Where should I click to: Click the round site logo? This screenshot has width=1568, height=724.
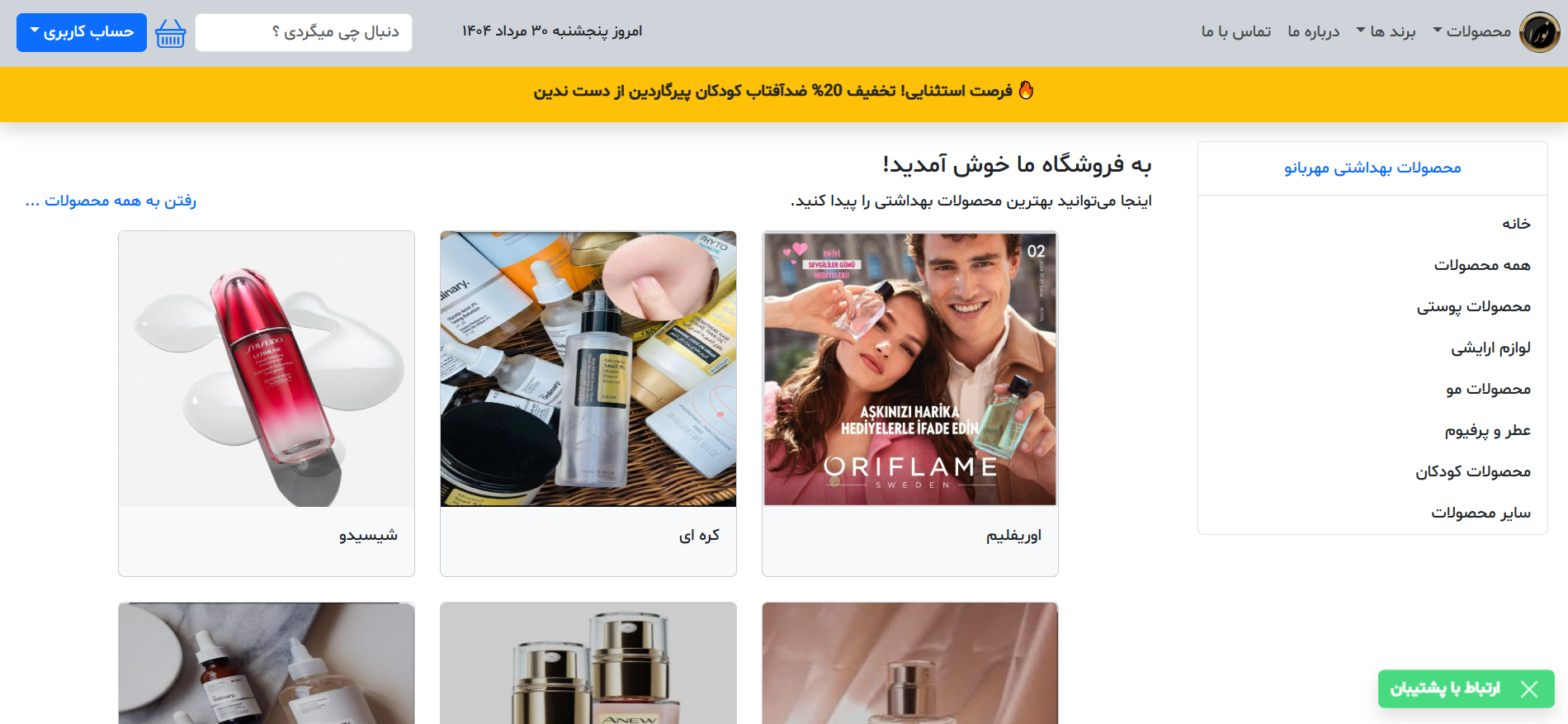coord(1539,32)
